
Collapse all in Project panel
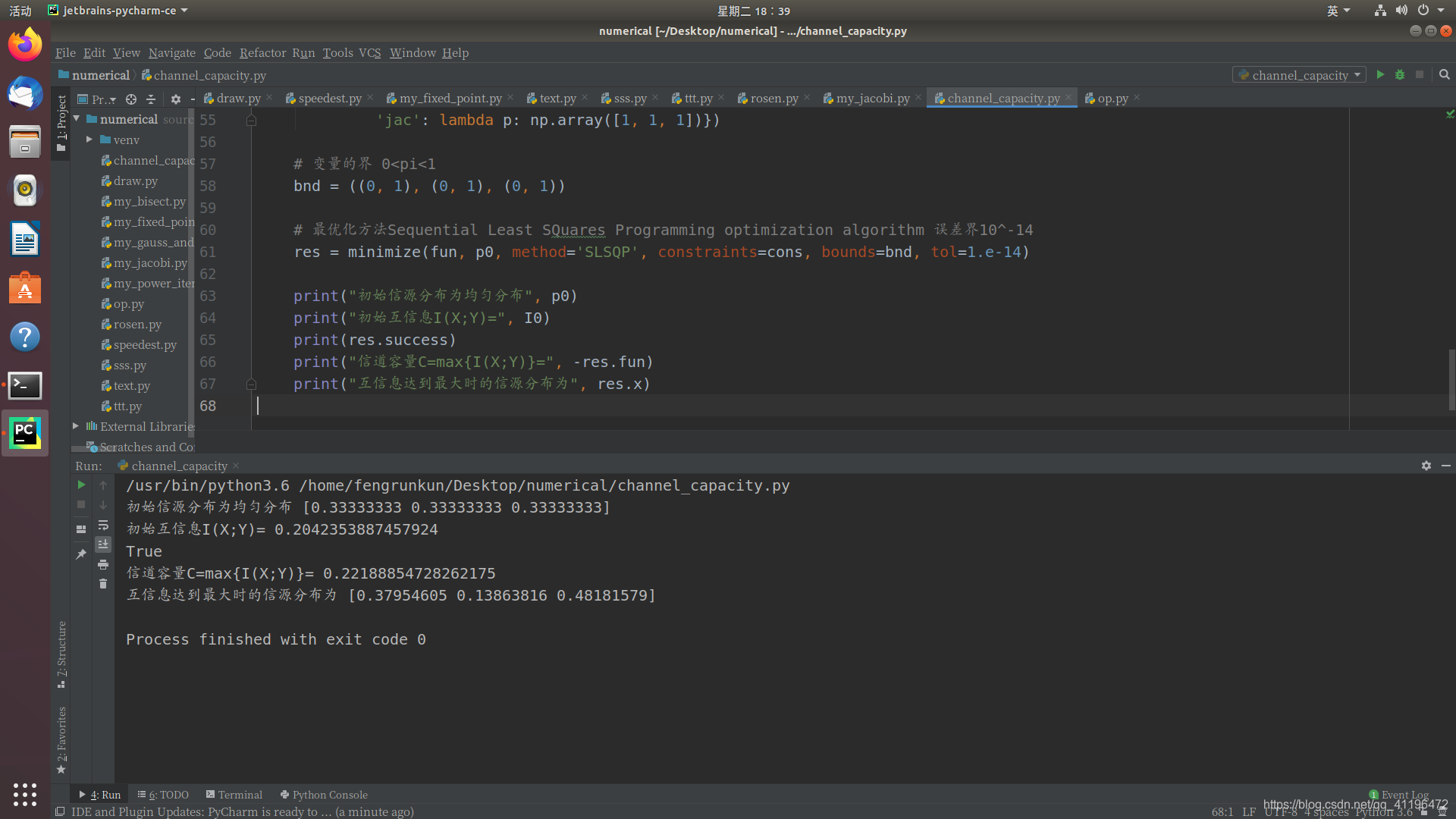151,99
